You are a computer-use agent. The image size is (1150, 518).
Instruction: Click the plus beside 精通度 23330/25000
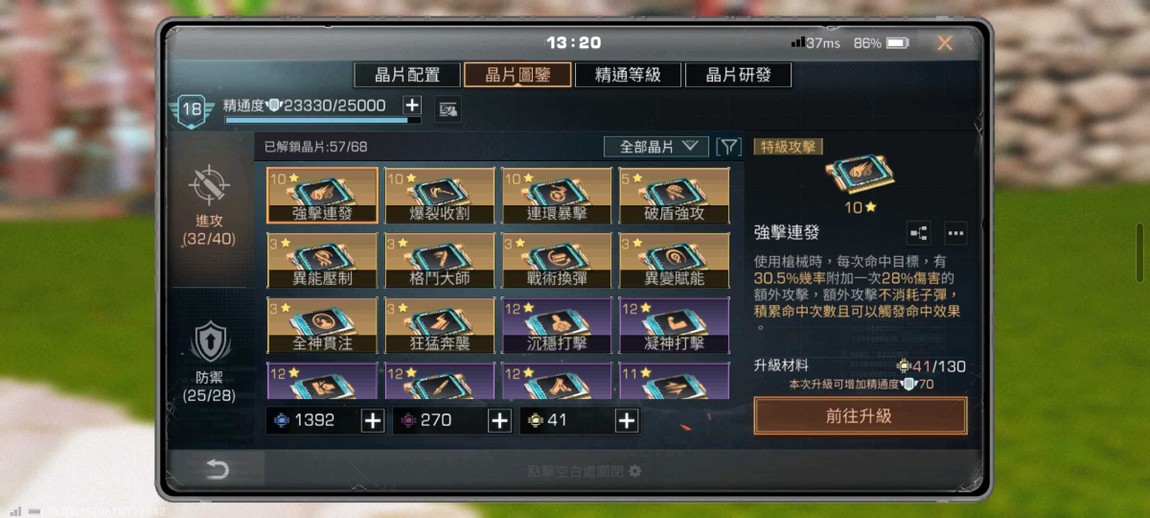tap(412, 105)
